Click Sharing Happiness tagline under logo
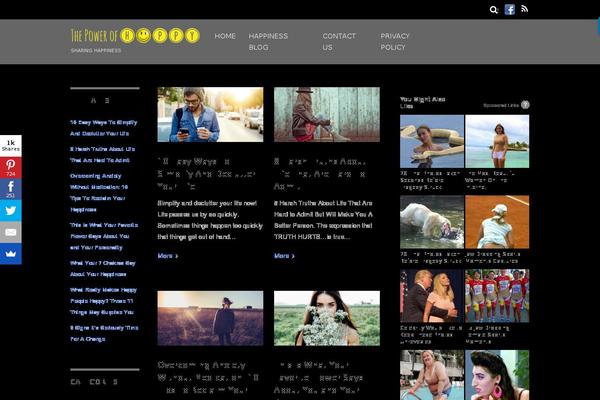The height and width of the screenshot is (400, 600). [96, 51]
